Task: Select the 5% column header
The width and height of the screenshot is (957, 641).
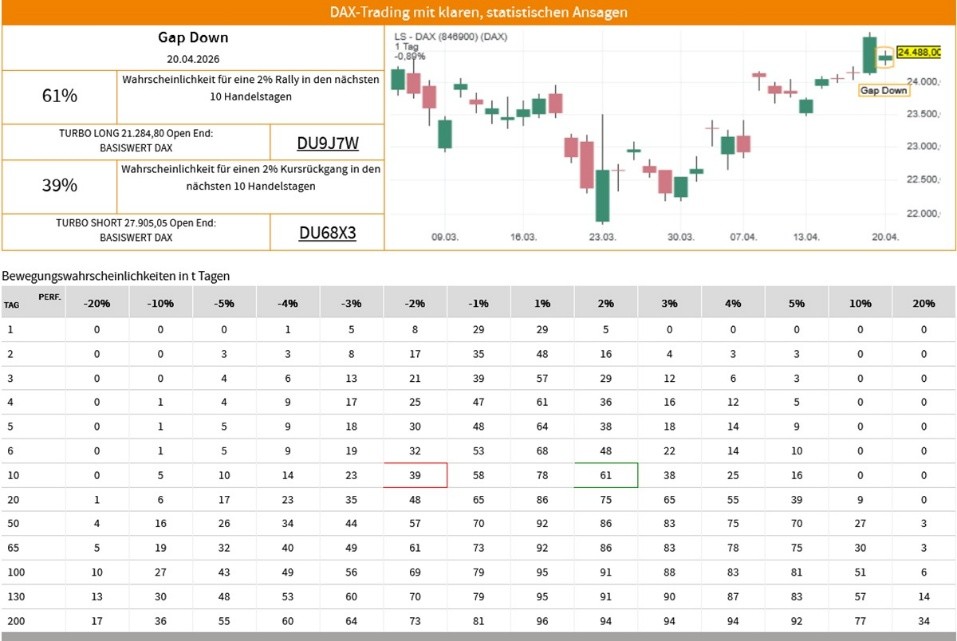Action: (796, 303)
